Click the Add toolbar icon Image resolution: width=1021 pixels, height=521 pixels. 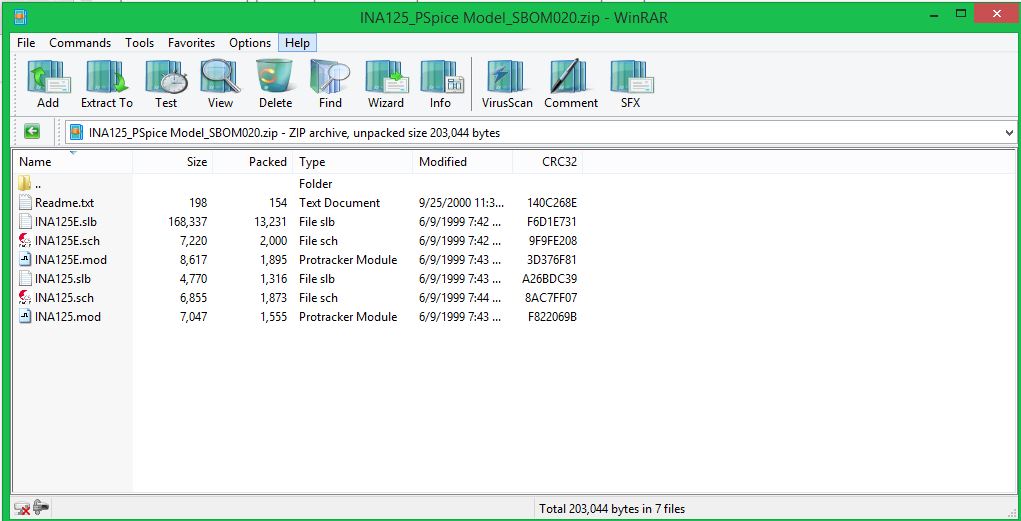click(48, 77)
